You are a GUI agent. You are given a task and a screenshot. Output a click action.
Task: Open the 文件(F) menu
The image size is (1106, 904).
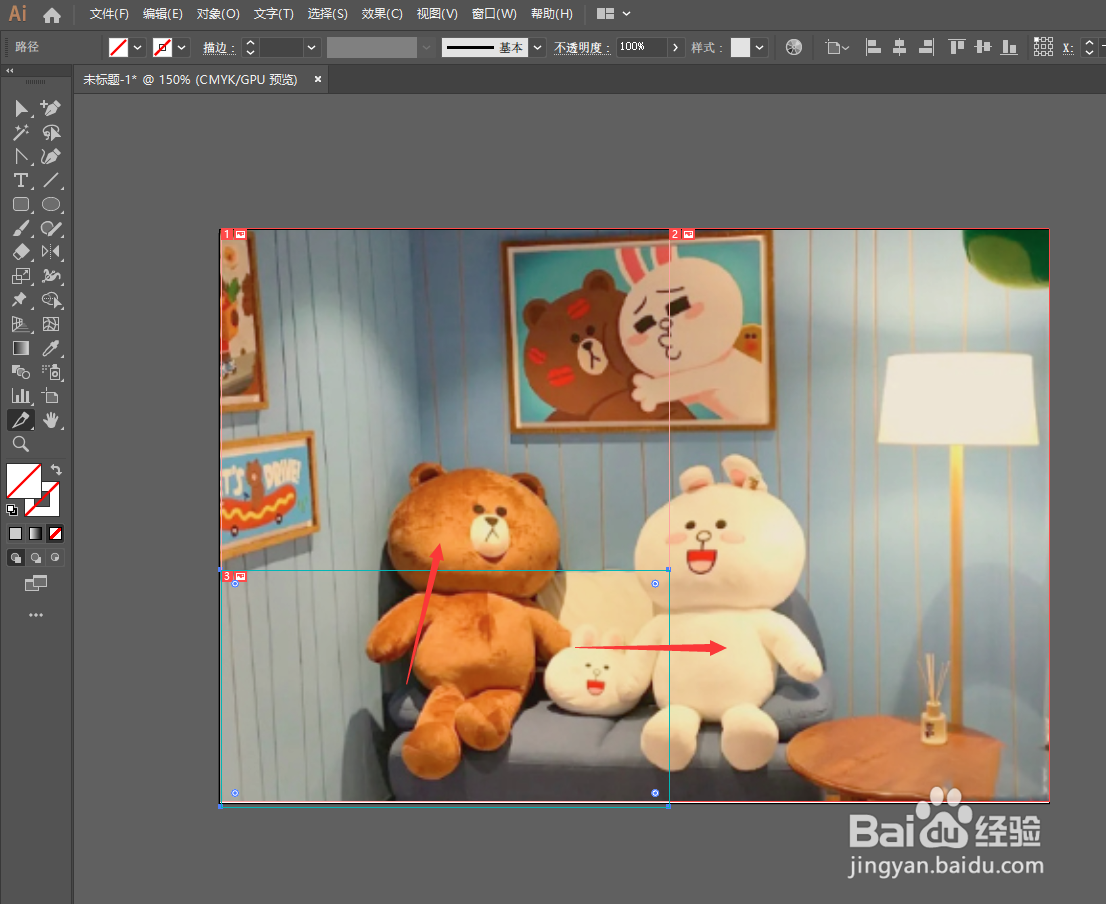(x=109, y=14)
